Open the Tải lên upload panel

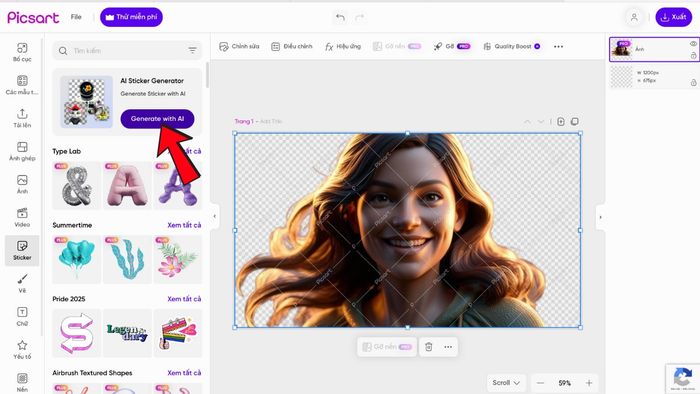(22, 118)
